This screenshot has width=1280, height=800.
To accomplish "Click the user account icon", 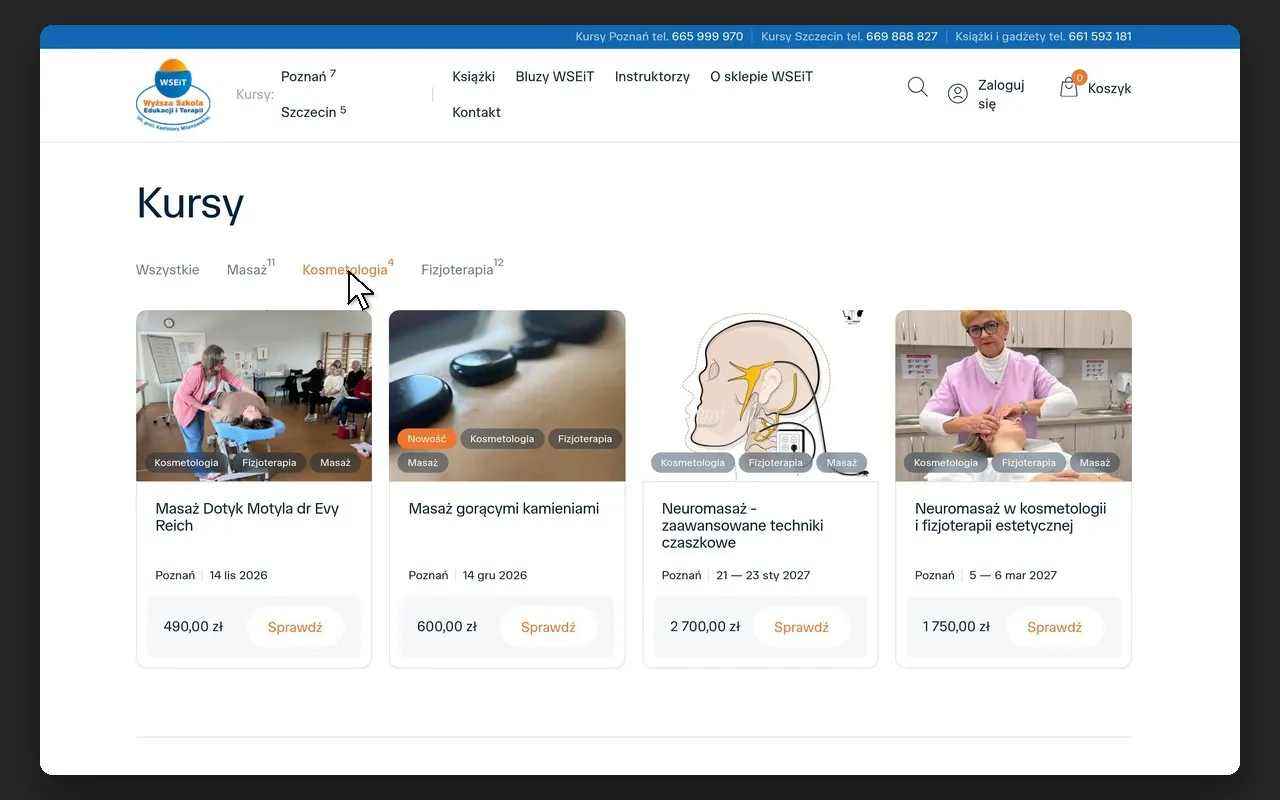I will [957, 94].
